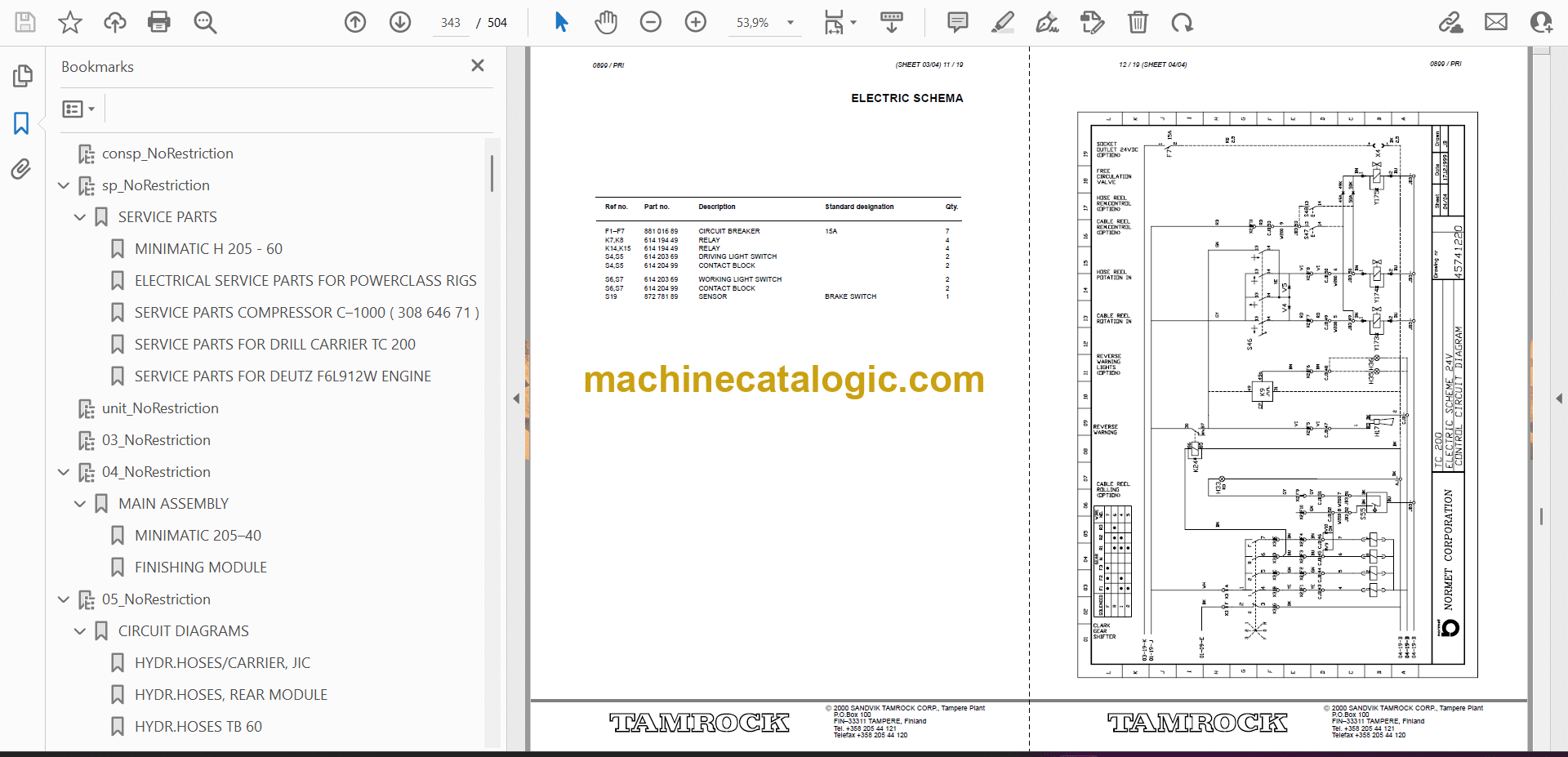Collapse the 04_NoRestriction bookmark
This screenshot has height=757, width=1568.
coord(64,472)
